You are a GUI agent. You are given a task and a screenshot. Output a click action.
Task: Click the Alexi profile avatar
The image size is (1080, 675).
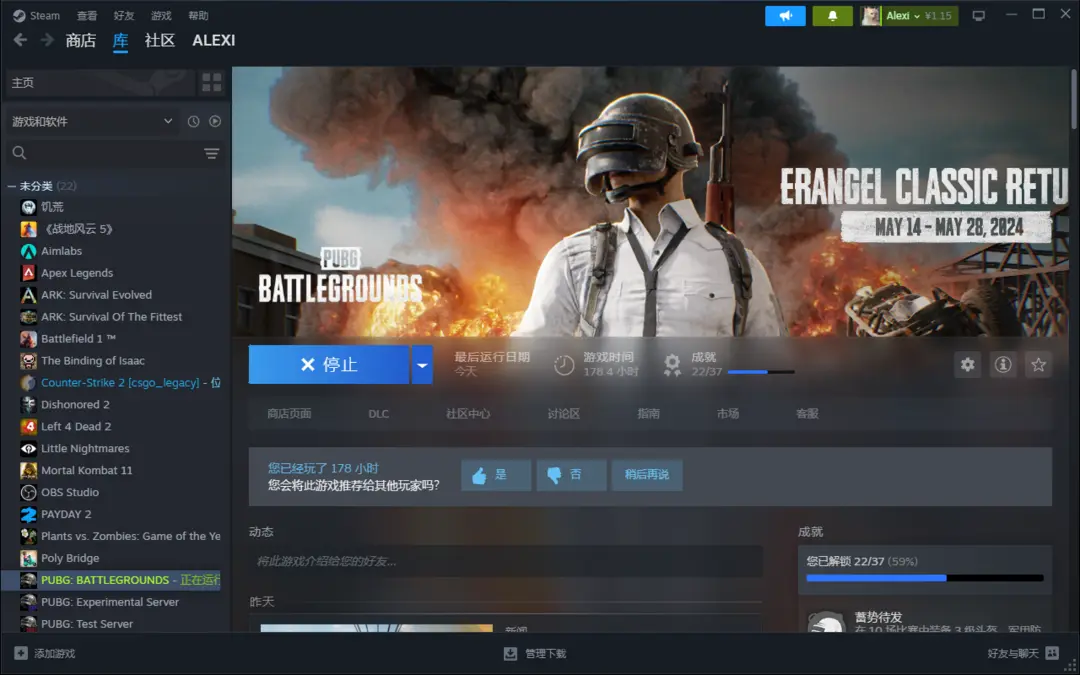tap(871, 16)
